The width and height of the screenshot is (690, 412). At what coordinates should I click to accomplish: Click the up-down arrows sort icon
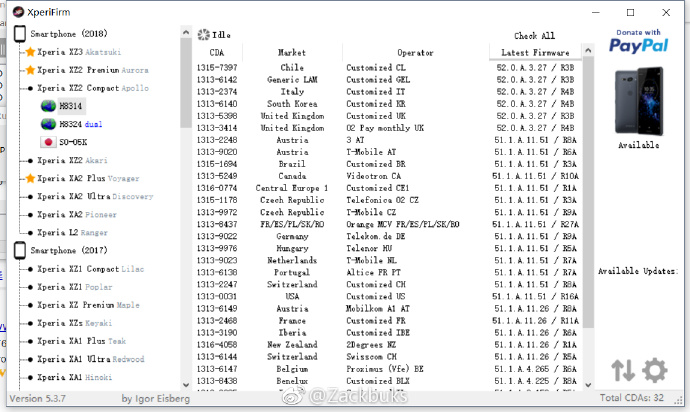coord(623,370)
